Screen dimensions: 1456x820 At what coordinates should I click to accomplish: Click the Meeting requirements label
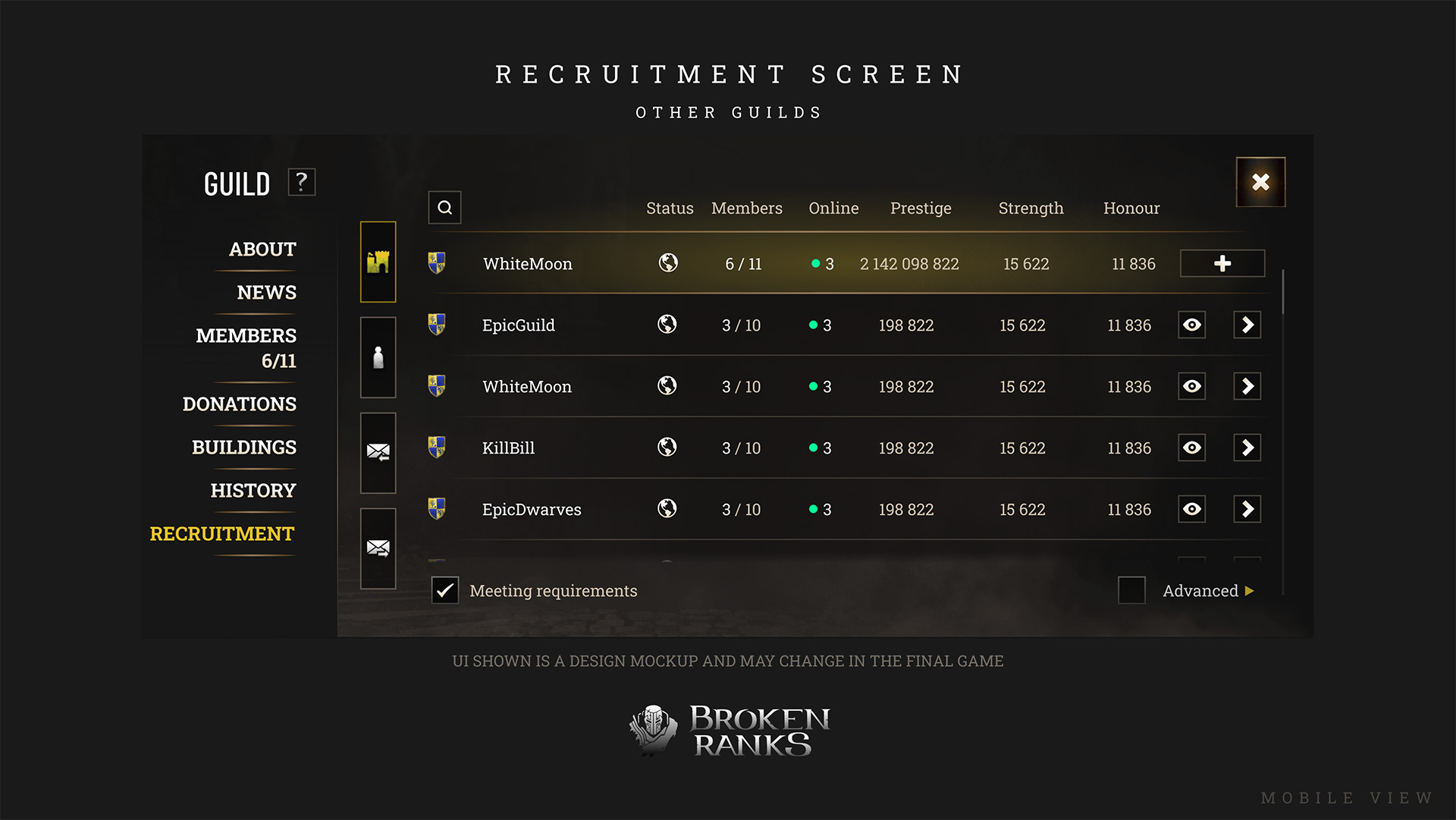(553, 591)
